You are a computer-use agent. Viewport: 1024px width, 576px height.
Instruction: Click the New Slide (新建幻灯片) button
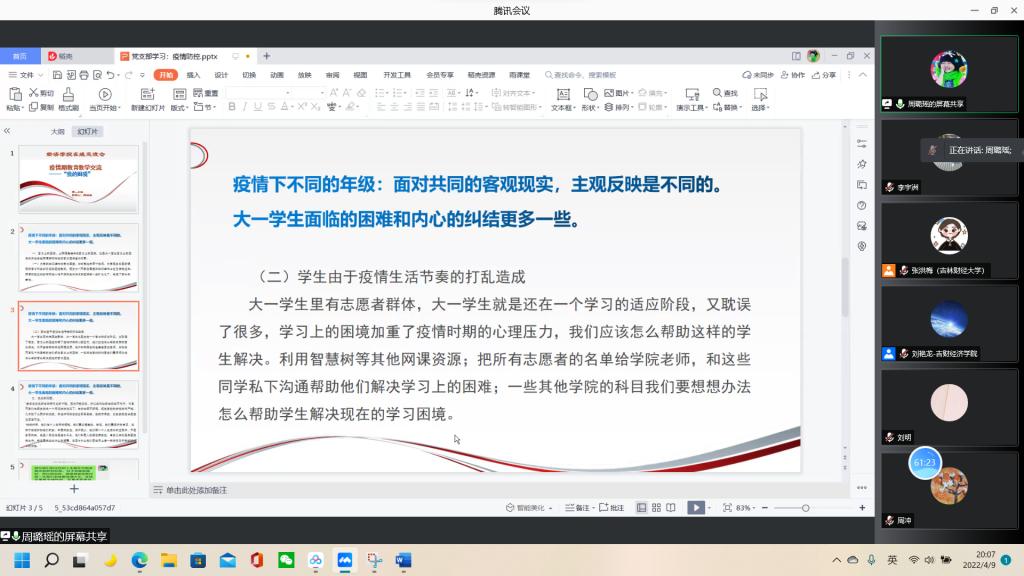148,98
